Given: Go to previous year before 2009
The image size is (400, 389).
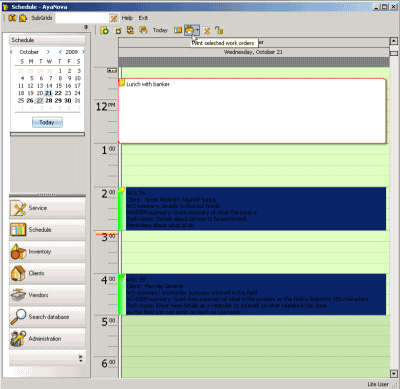Looking at the screenshot, I should point(60,52).
